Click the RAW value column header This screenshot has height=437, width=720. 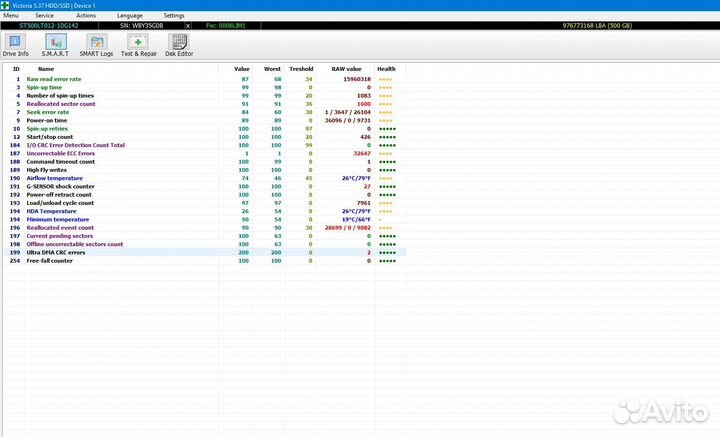[345, 69]
